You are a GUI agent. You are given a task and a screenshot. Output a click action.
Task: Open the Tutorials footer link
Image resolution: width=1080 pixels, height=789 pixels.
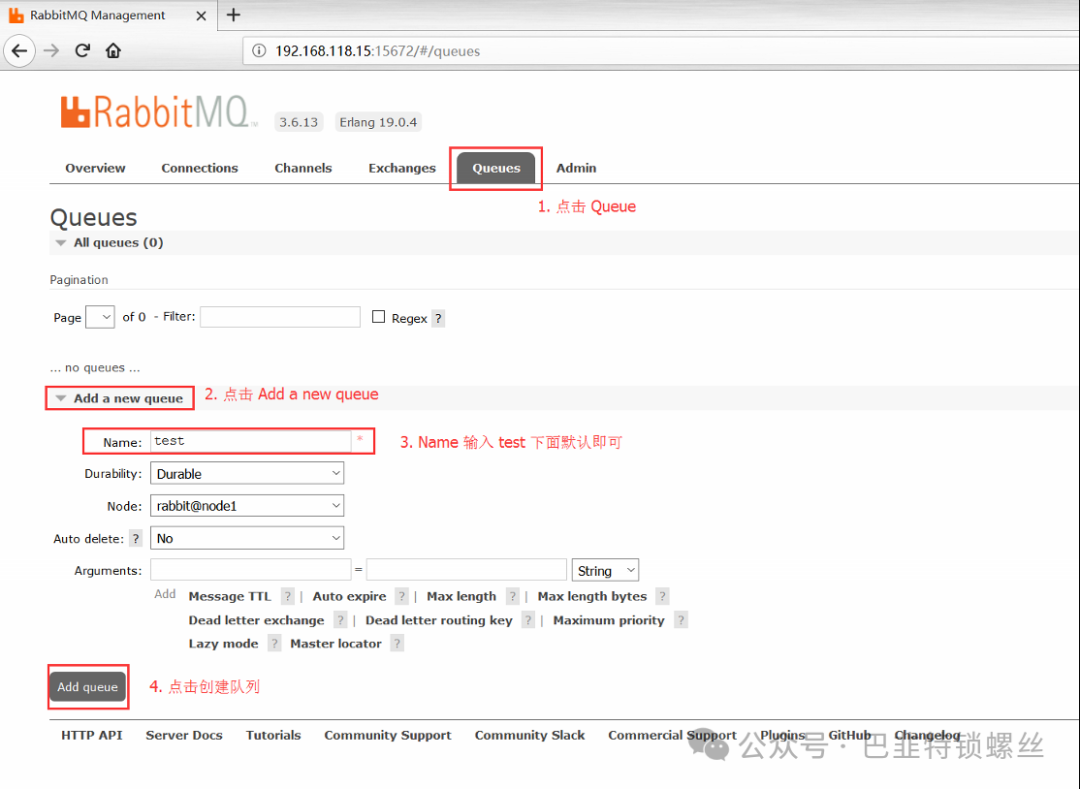pos(273,735)
